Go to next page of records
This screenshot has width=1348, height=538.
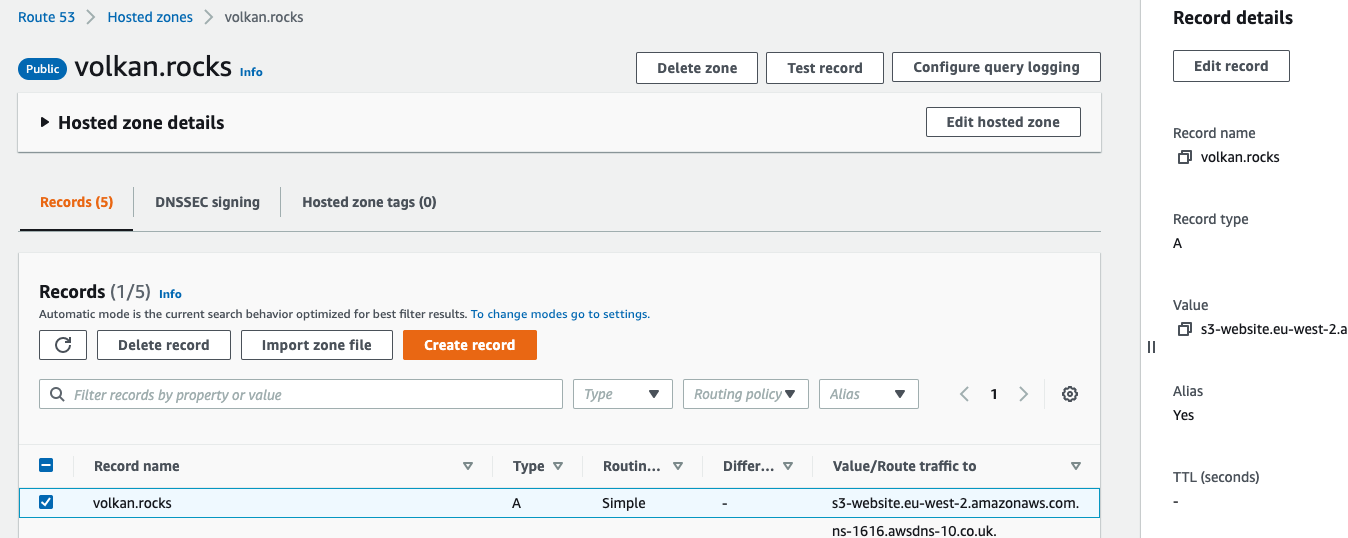pos(1023,394)
